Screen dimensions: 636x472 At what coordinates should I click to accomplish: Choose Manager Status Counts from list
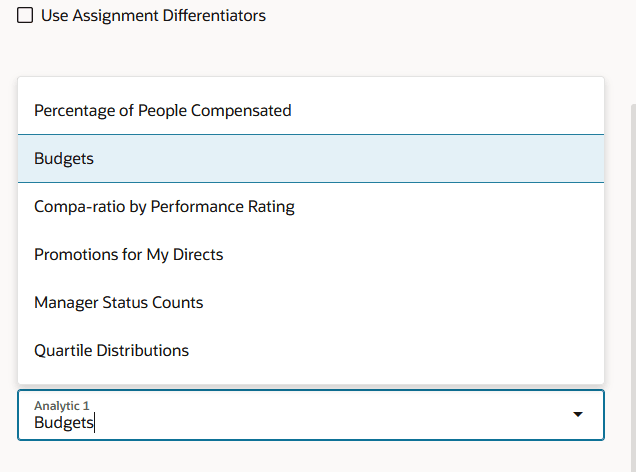tap(119, 302)
